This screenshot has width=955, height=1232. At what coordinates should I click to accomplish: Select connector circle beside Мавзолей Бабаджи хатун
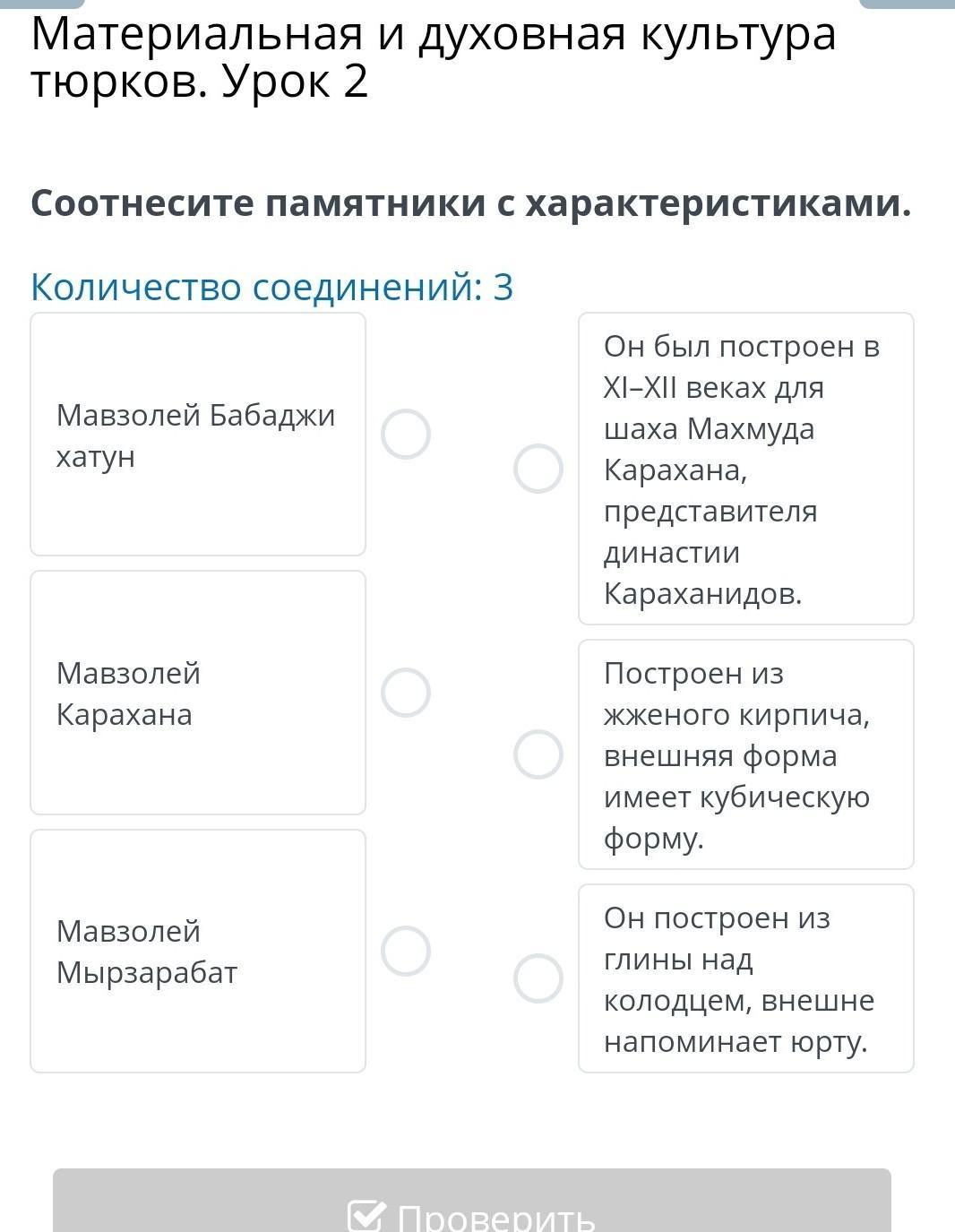pos(406,435)
